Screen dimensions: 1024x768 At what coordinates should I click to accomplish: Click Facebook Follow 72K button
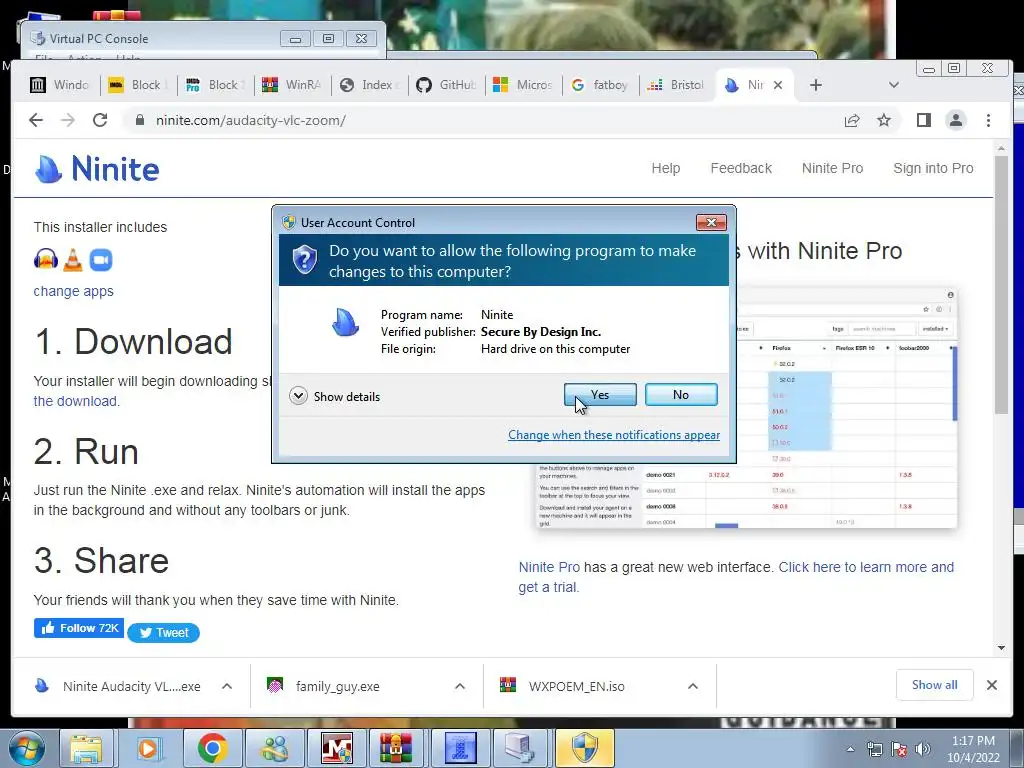tap(79, 628)
